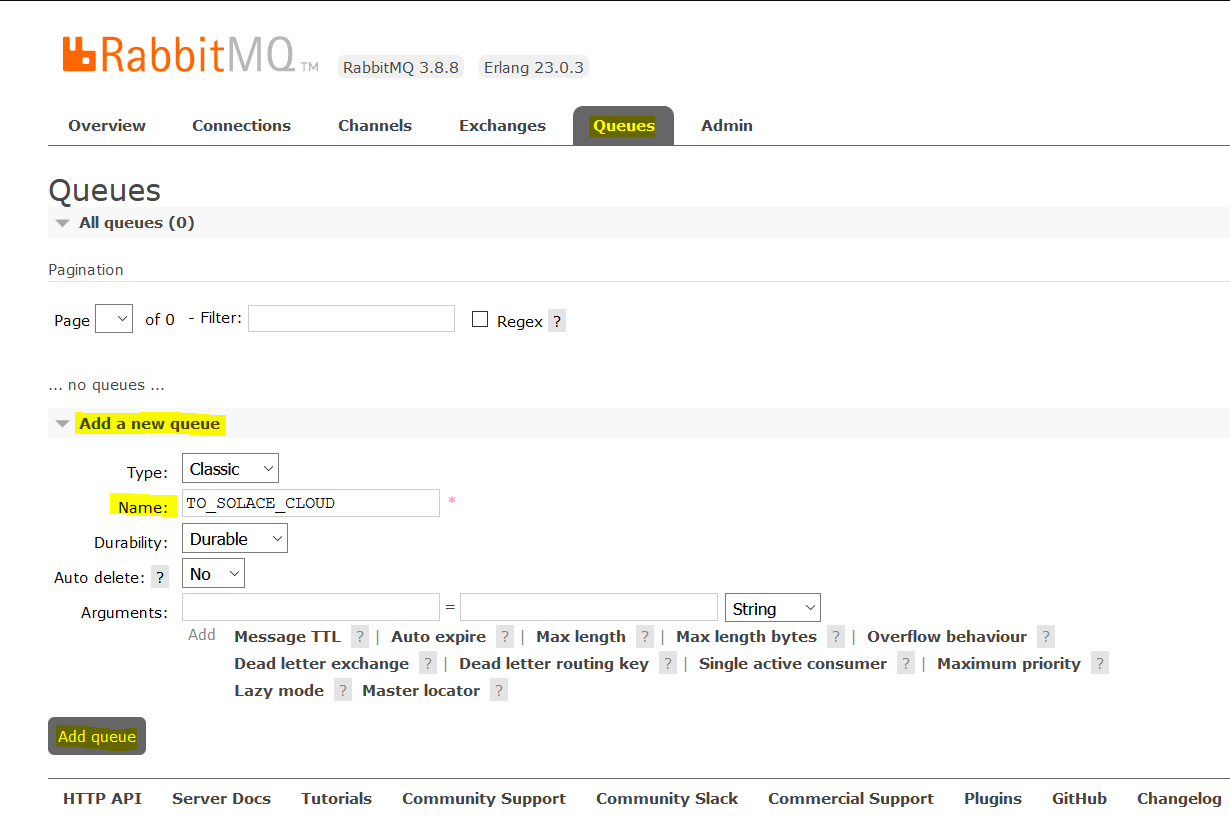Click the Max length bytes help icon
Screen dimensions: 1230x825
click(835, 636)
